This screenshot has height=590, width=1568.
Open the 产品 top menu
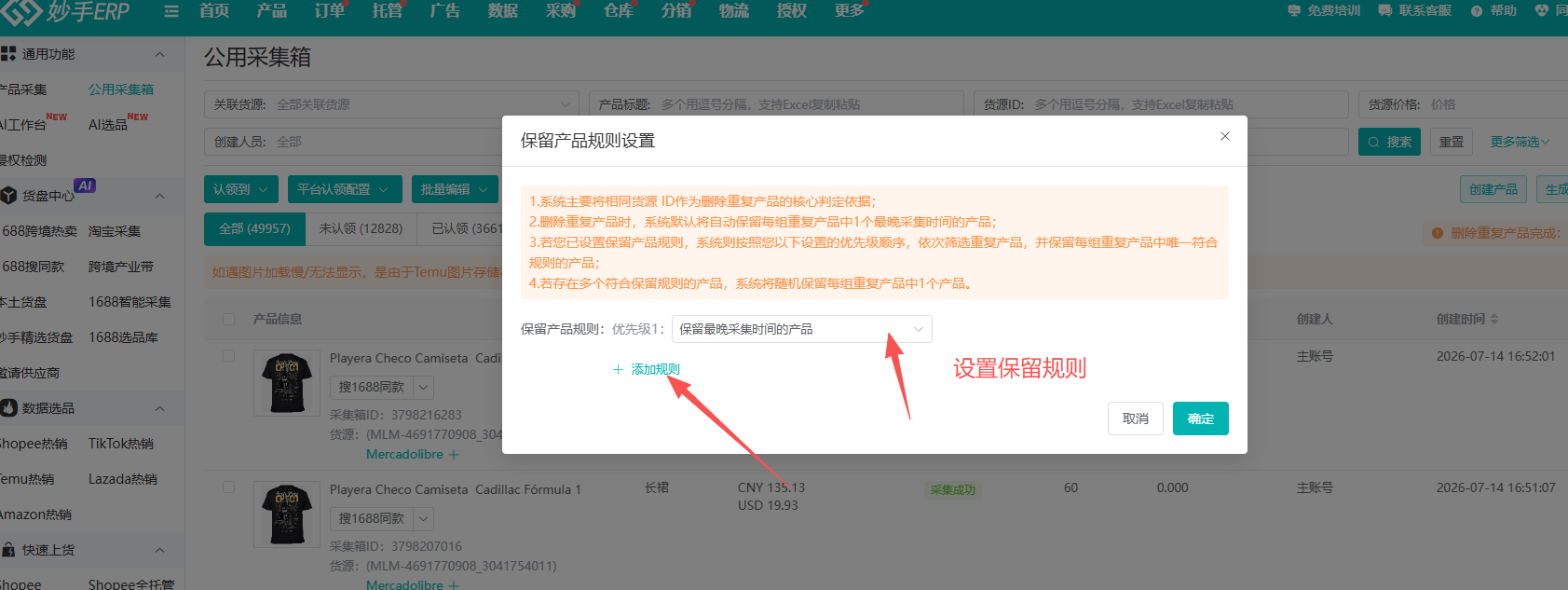pyautogui.click(x=272, y=11)
